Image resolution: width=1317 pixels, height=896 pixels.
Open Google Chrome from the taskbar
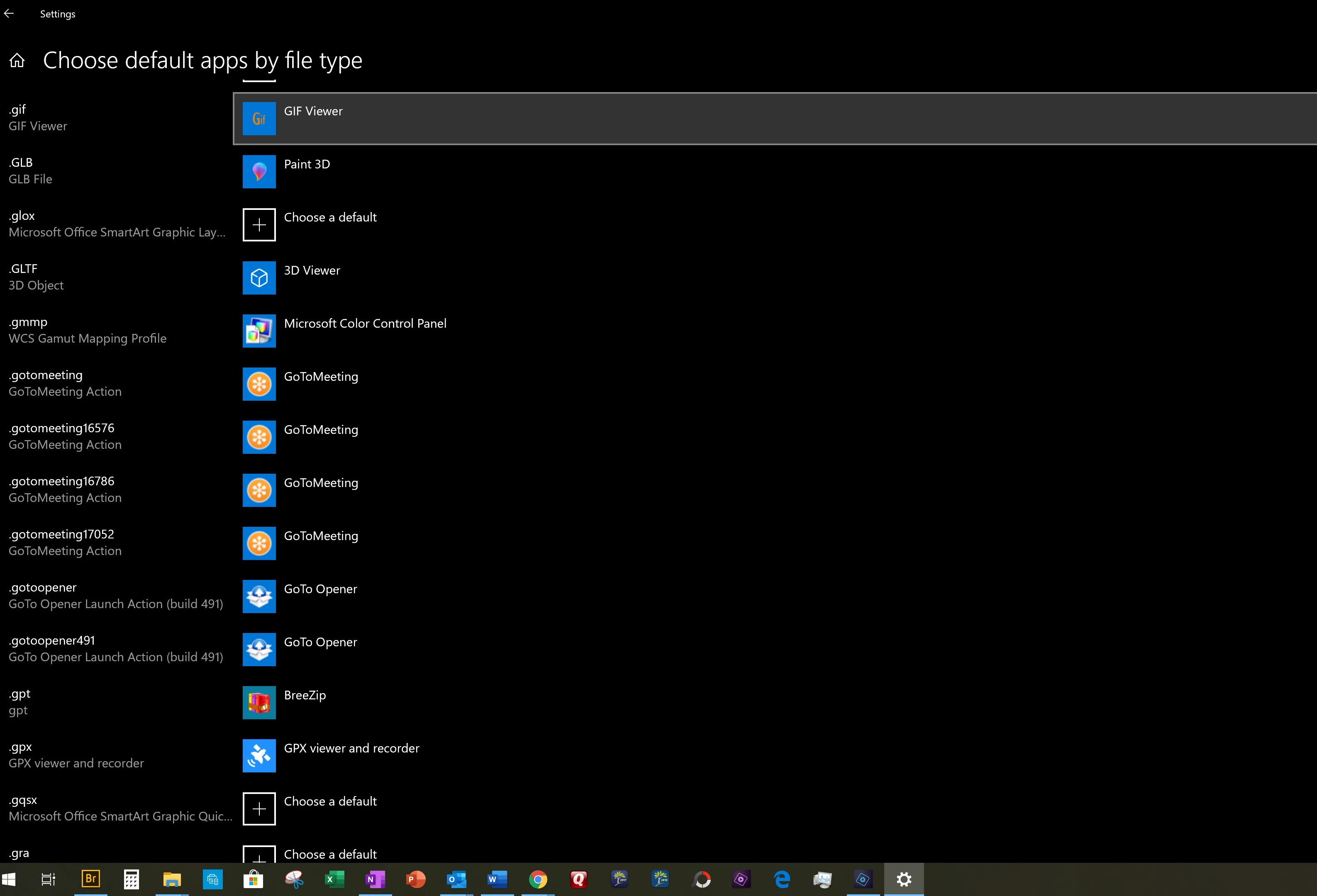pyautogui.click(x=538, y=879)
